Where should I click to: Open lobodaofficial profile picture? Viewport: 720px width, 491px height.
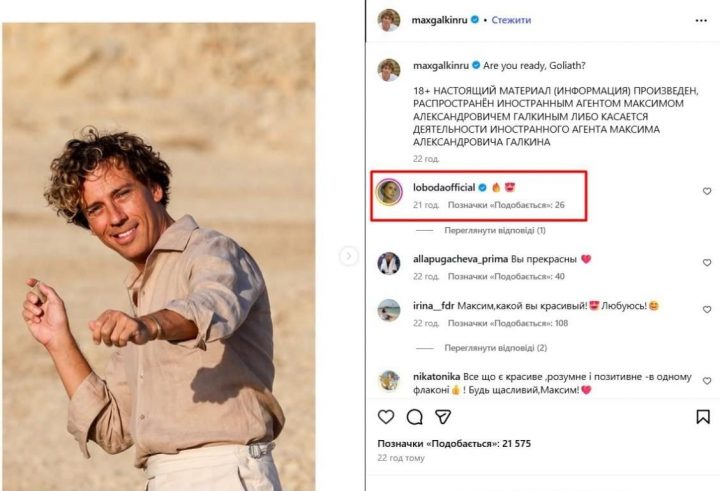pos(389,192)
